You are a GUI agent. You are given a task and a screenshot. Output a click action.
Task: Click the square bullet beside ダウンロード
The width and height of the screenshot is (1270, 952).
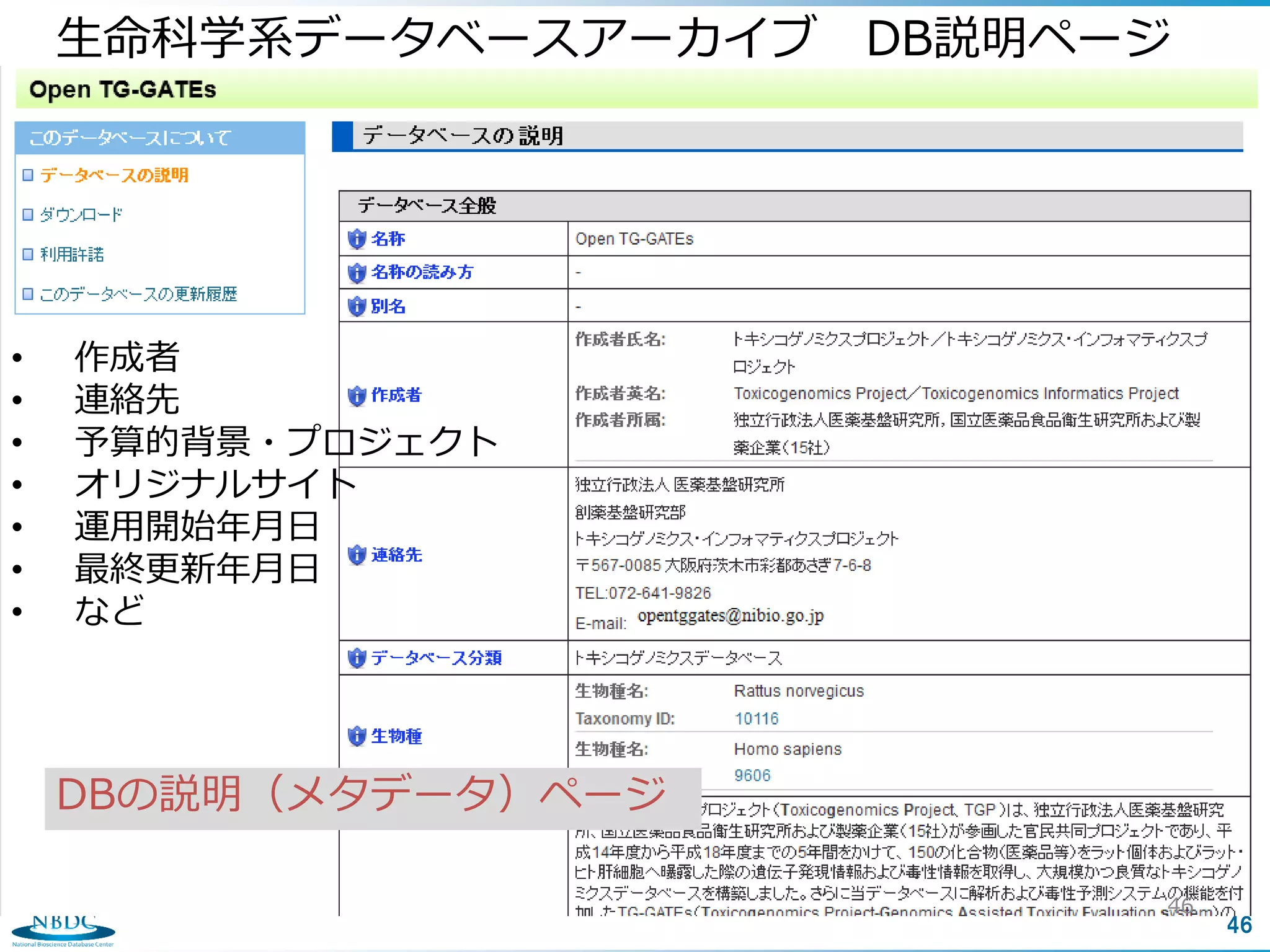28,215
